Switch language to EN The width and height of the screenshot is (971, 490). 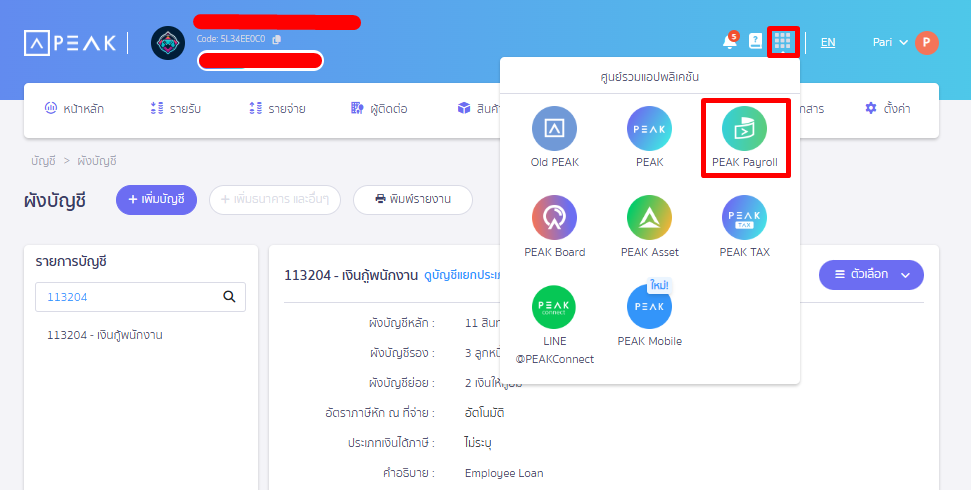pyautogui.click(x=828, y=42)
